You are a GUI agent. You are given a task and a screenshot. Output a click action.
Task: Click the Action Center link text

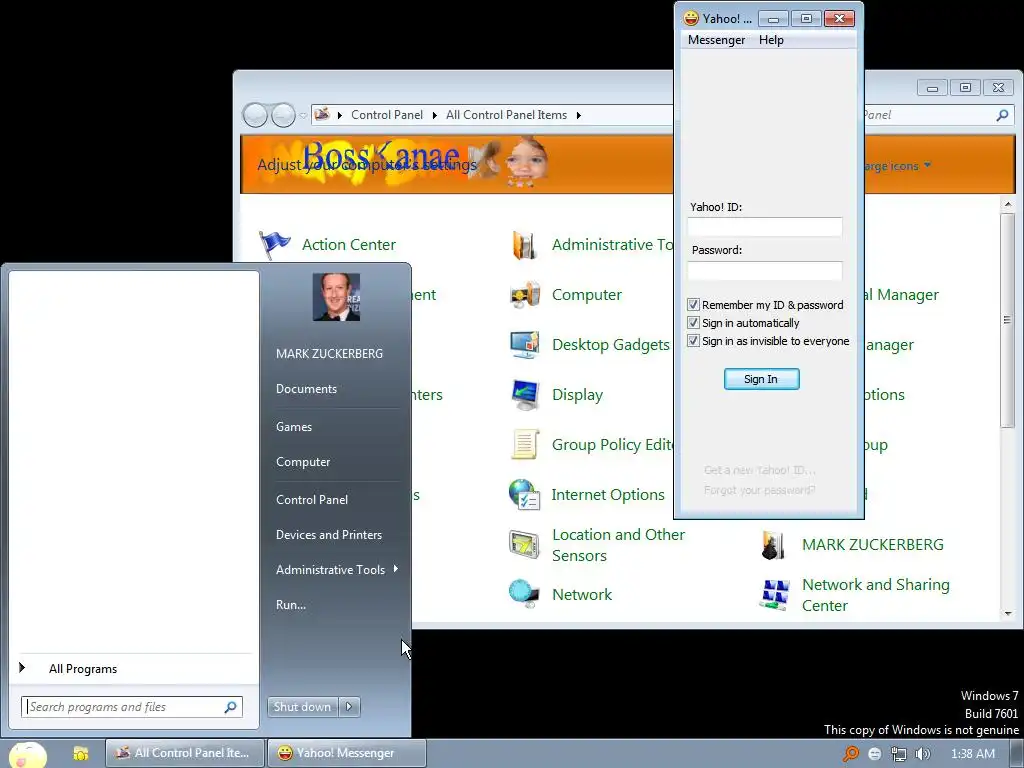pos(349,245)
